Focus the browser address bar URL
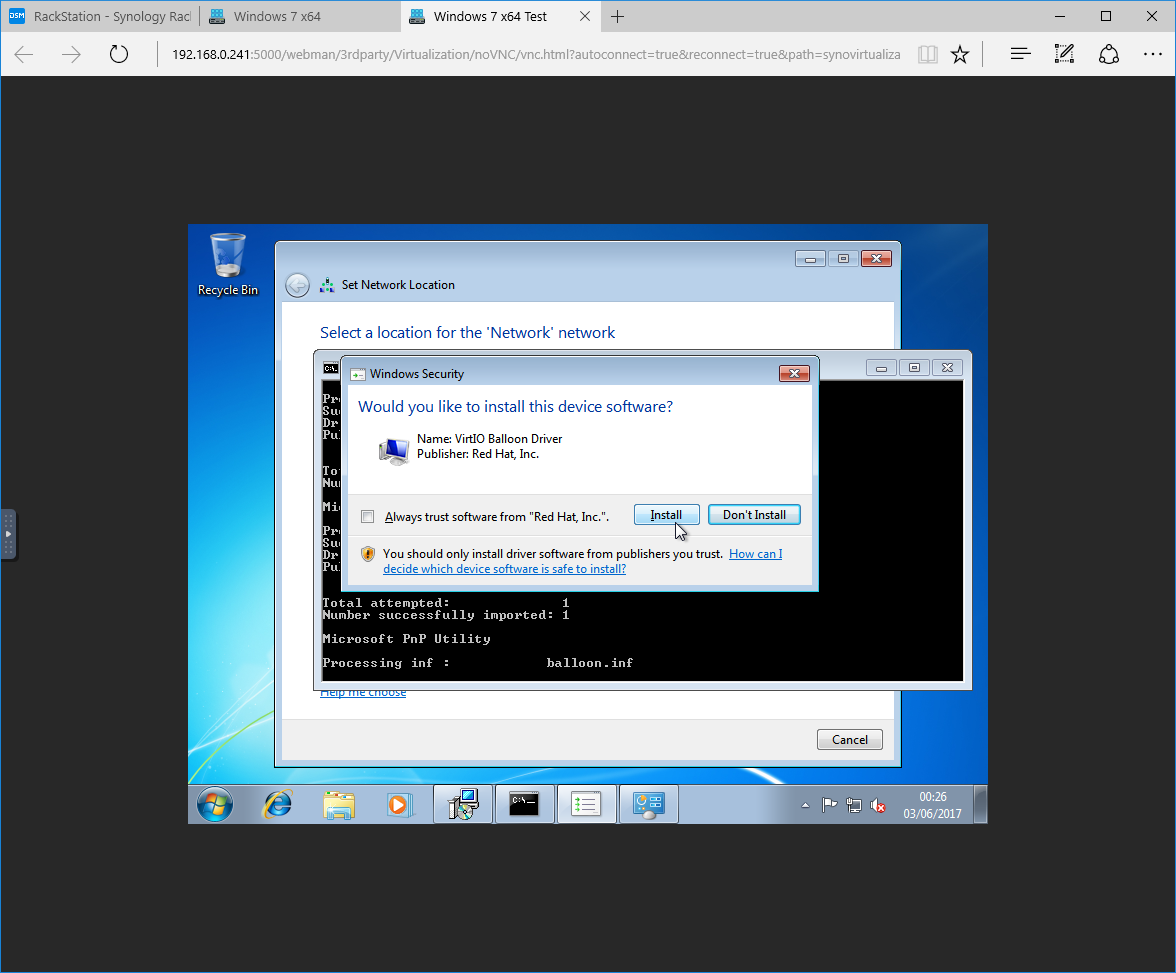The height and width of the screenshot is (973, 1176). [x=536, y=54]
